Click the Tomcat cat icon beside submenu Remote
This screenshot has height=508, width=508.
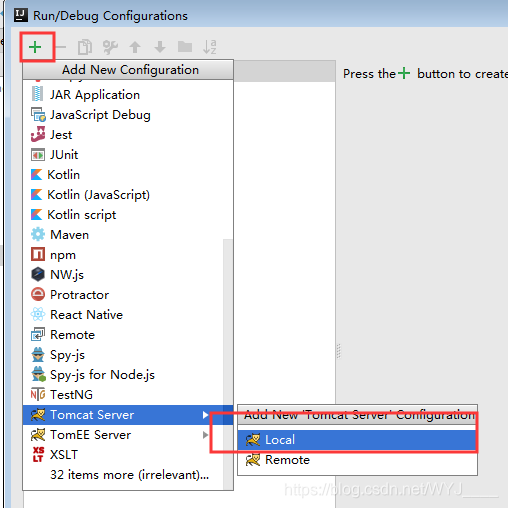[253, 460]
